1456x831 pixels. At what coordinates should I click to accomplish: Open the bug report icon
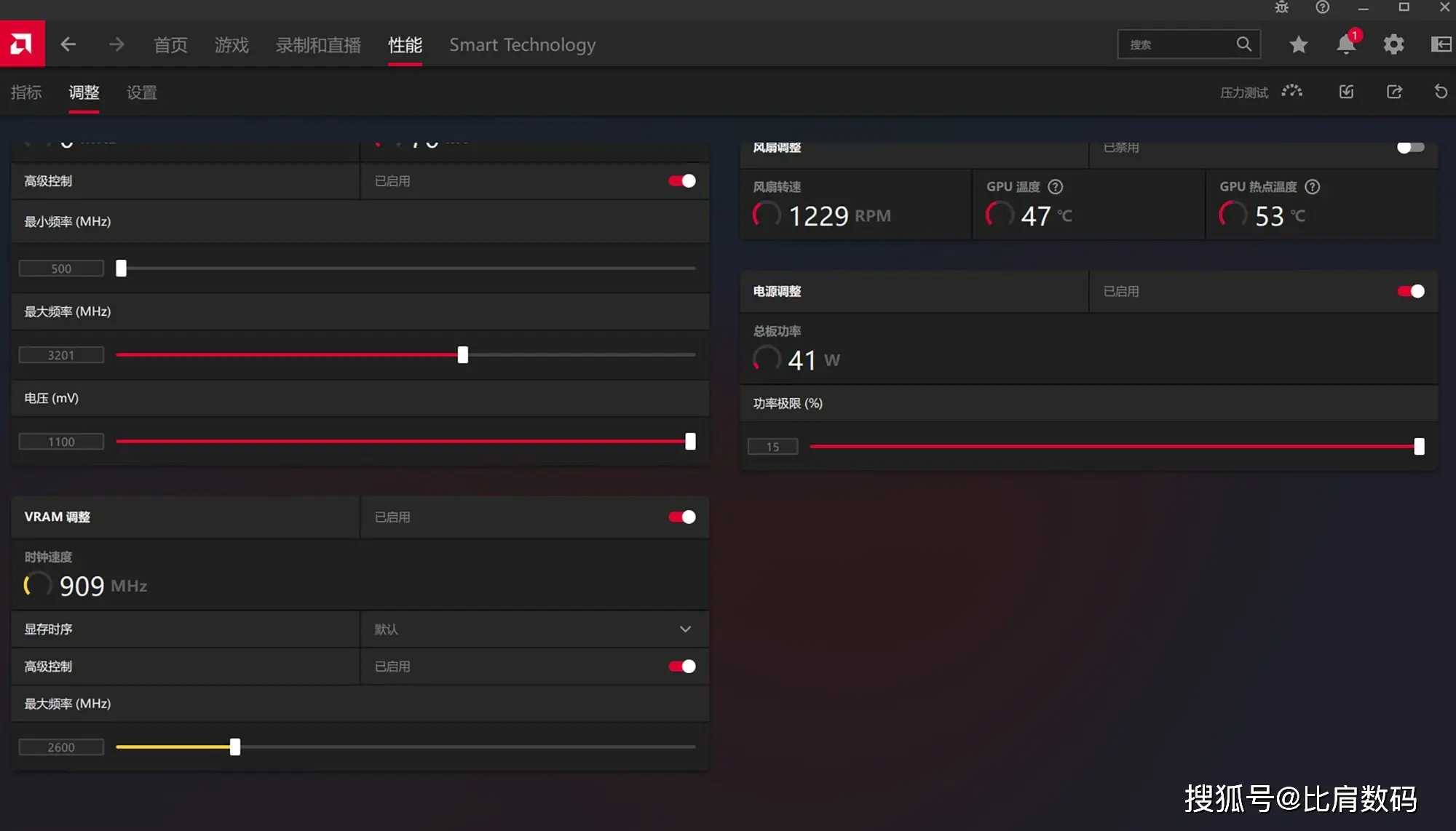1282,7
